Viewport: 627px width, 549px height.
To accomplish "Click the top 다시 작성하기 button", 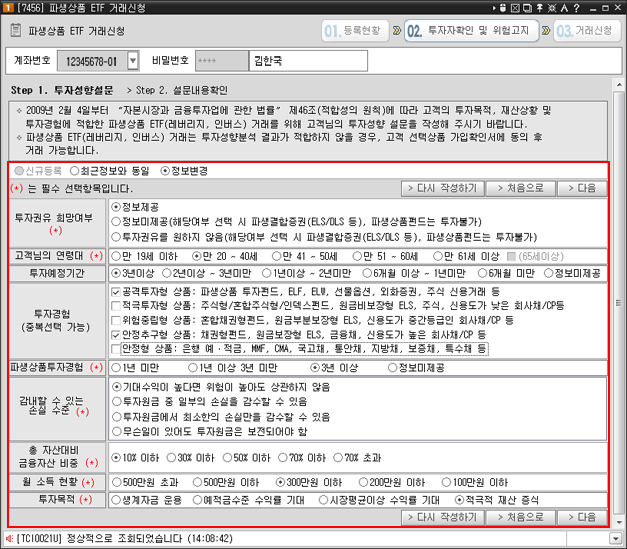I will (x=442, y=188).
